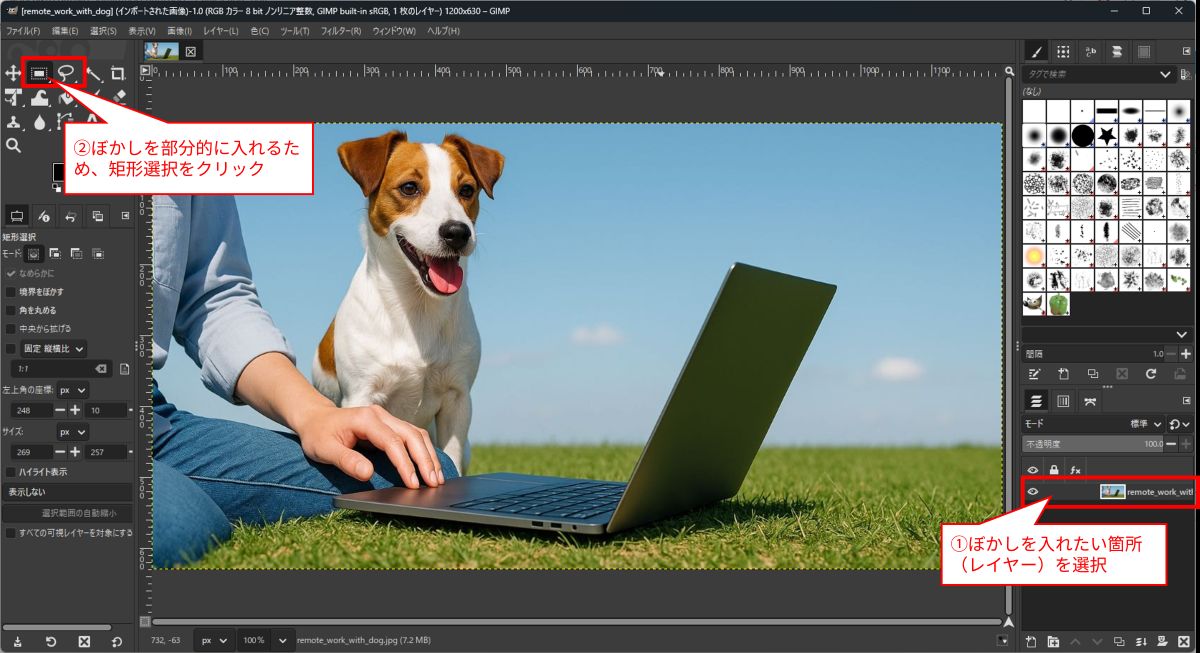Open the layer モード 標準 dropdown
The height and width of the screenshot is (653, 1200).
(1146, 424)
